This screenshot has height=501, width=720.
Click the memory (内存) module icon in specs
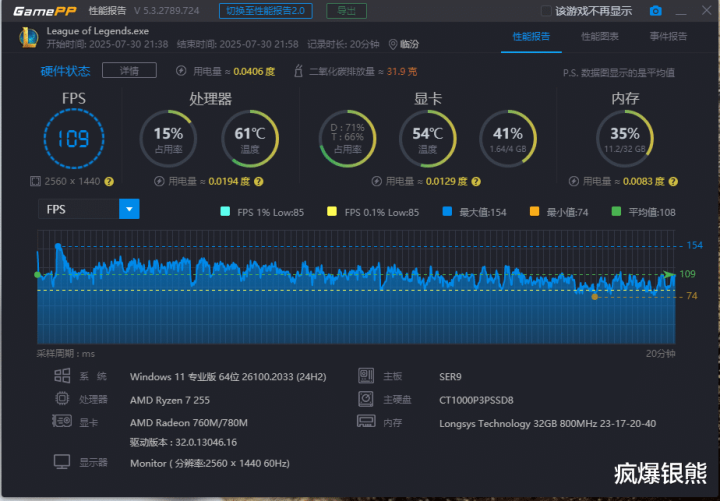point(366,421)
